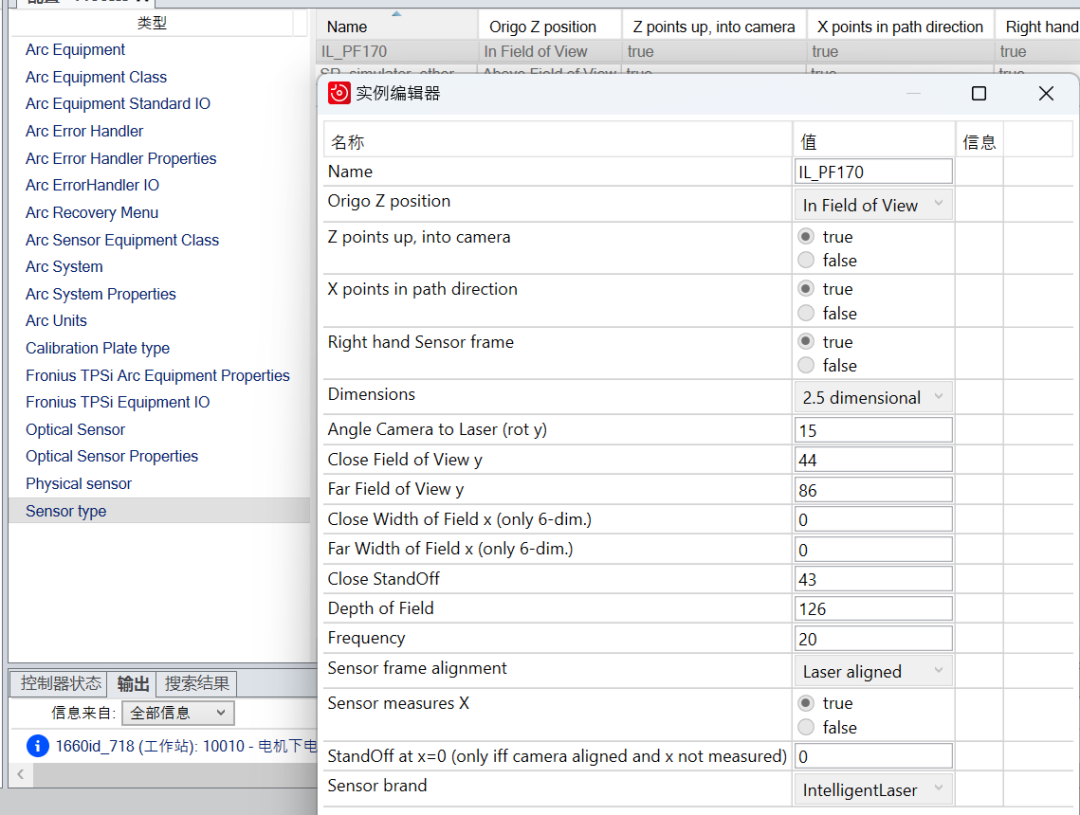Open the Dimensions dropdown
The width and height of the screenshot is (1080, 815).
pos(873,398)
